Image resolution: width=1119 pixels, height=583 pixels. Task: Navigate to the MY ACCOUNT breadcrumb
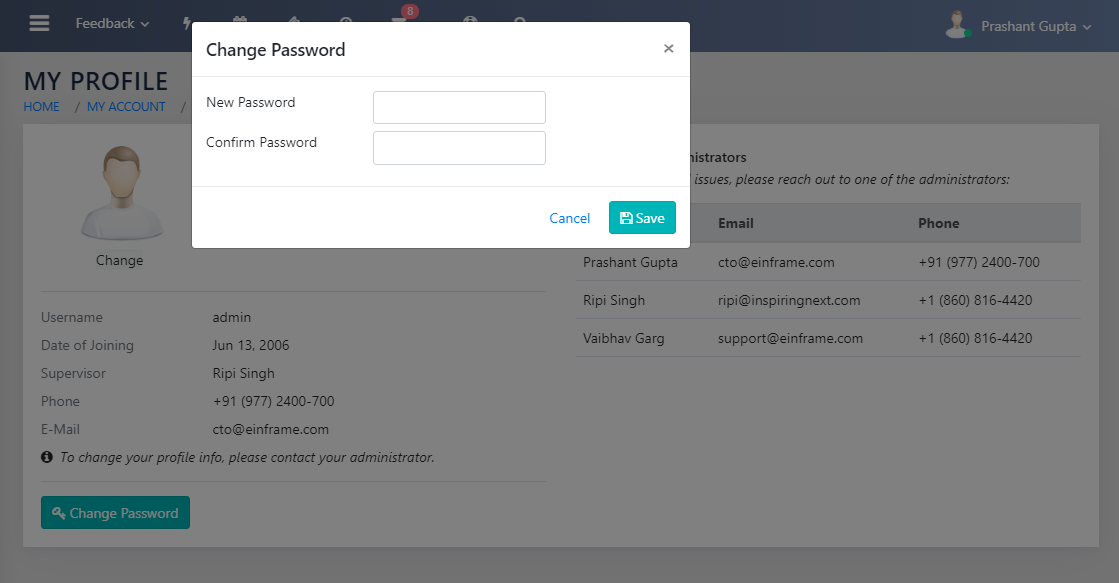126,107
